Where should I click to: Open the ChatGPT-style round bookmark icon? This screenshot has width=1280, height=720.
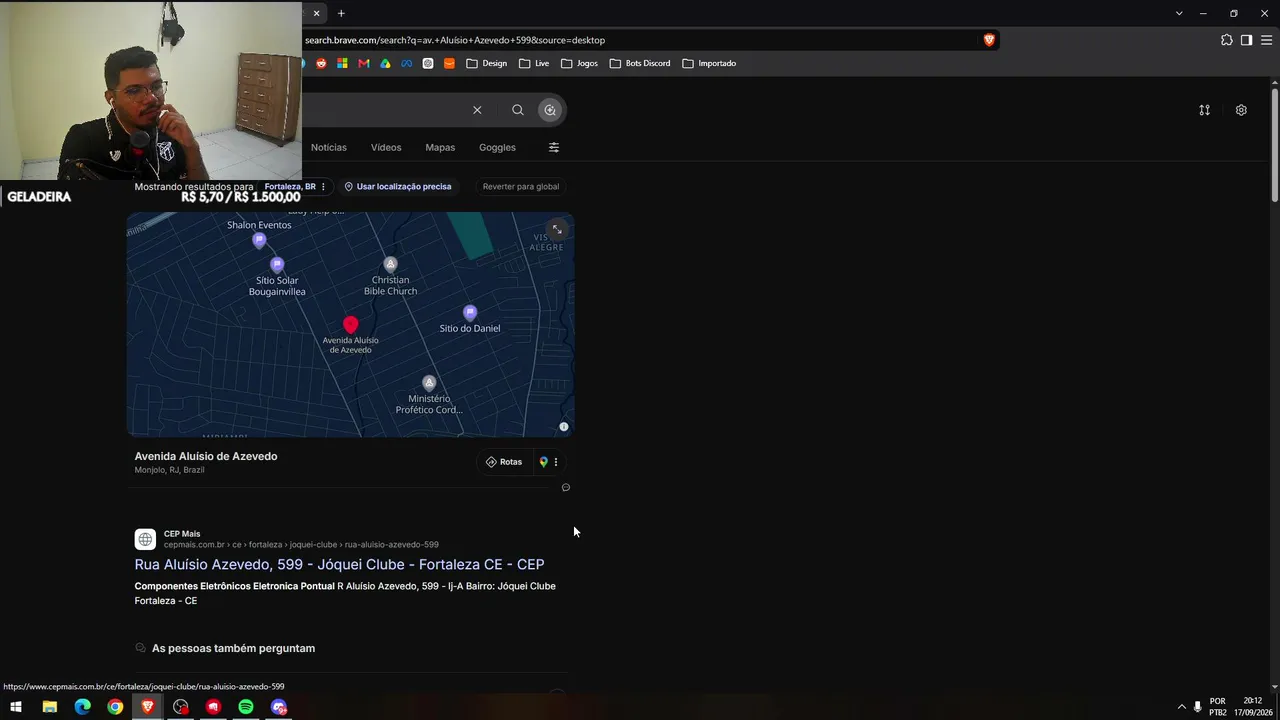tap(428, 63)
